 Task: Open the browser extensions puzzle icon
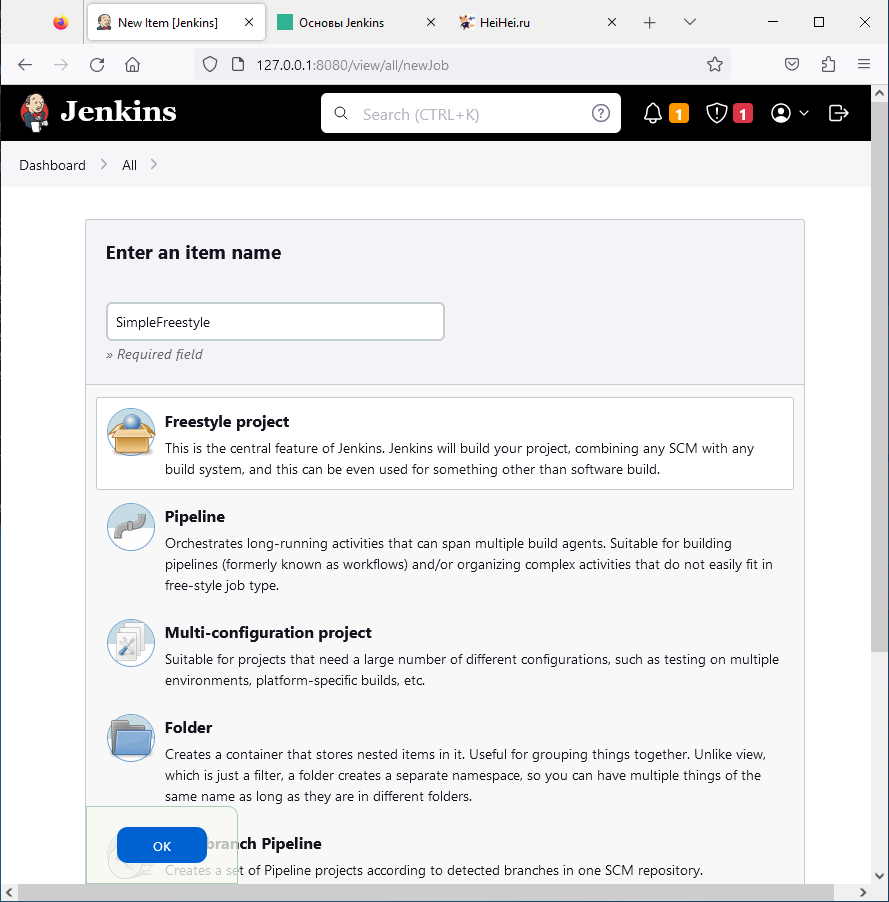pos(828,64)
